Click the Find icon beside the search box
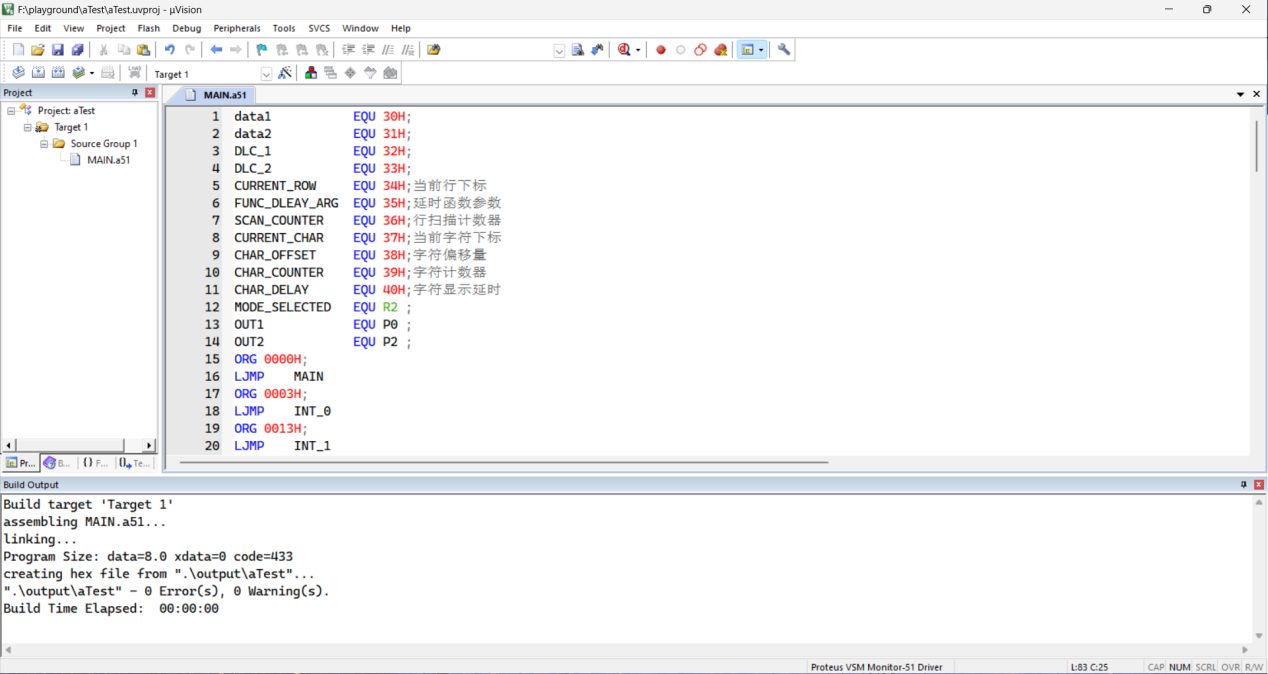The image size is (1268, 674). [578, 50]
